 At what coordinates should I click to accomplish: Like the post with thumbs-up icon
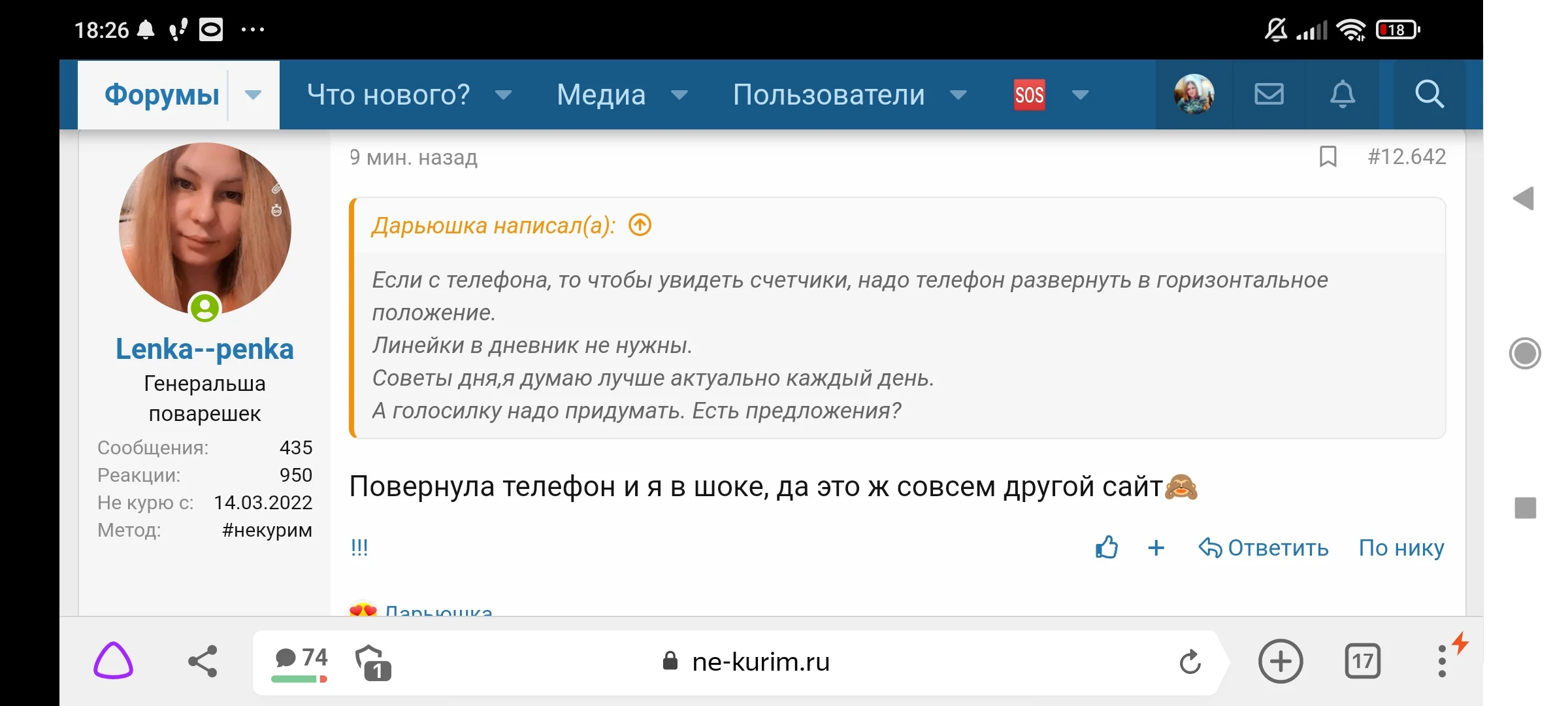[1106, 547]
